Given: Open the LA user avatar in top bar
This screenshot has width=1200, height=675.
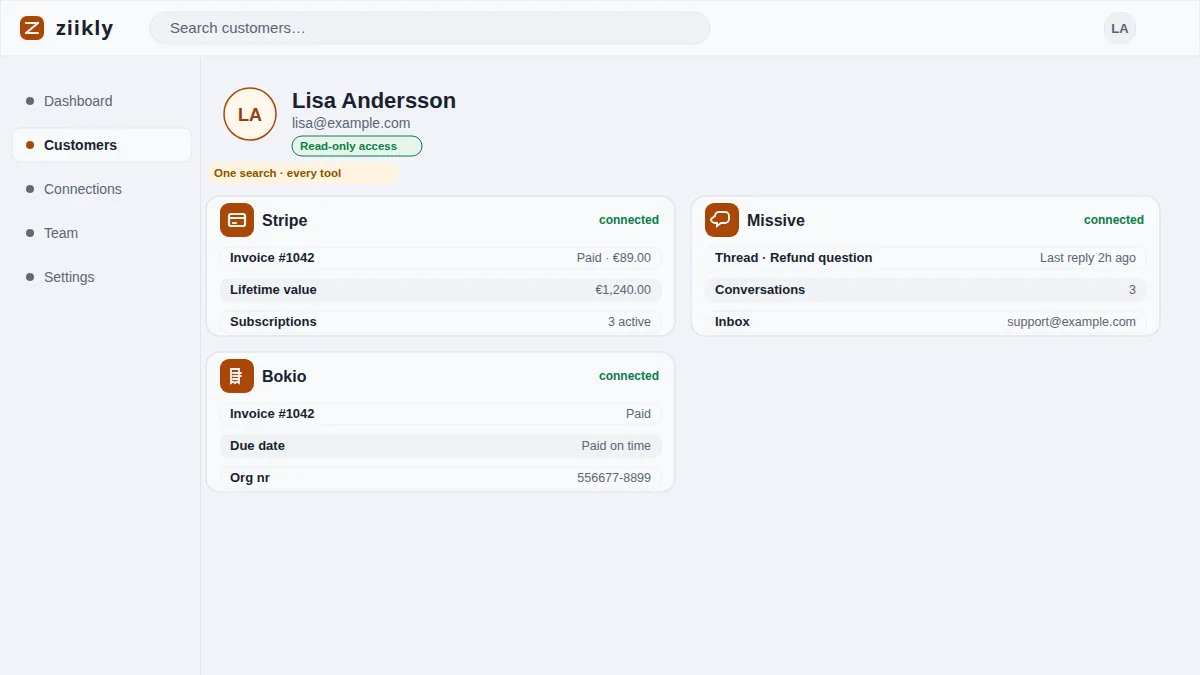Looking at the screenshot, I should click(x=1120, y=28).
